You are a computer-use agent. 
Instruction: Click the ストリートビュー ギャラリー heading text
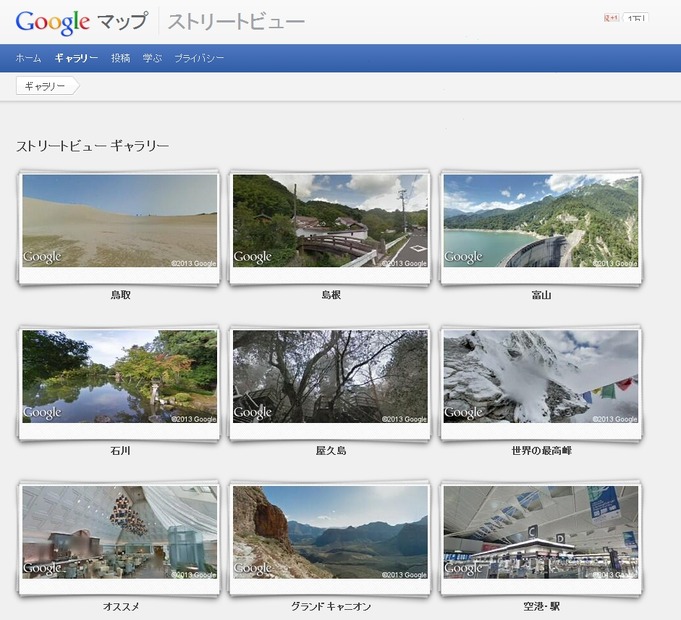pyautogui.click(x=93, y=146)
